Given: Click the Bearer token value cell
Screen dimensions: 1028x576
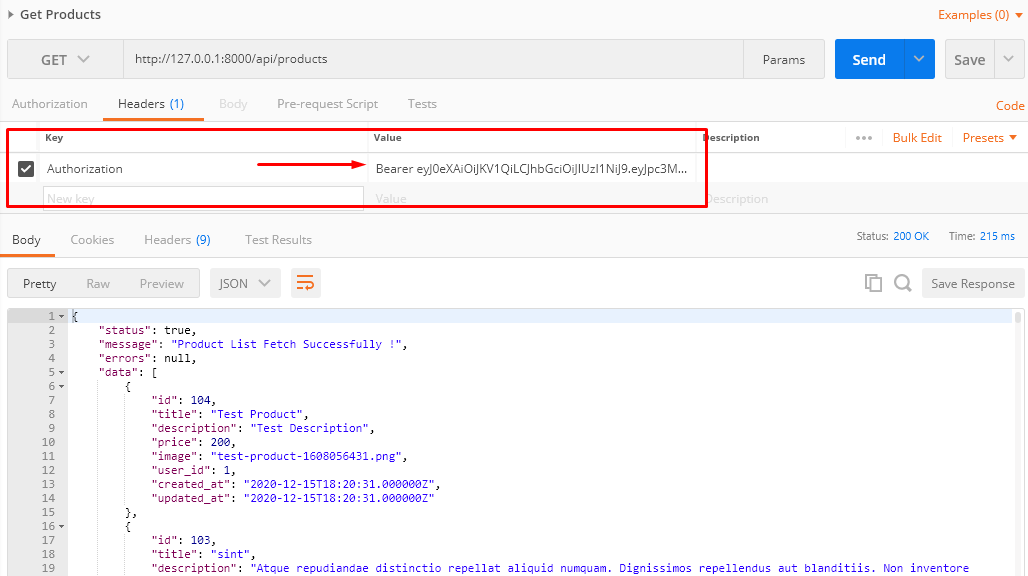Looking at the screenshot, I should [x=532, y=168].
